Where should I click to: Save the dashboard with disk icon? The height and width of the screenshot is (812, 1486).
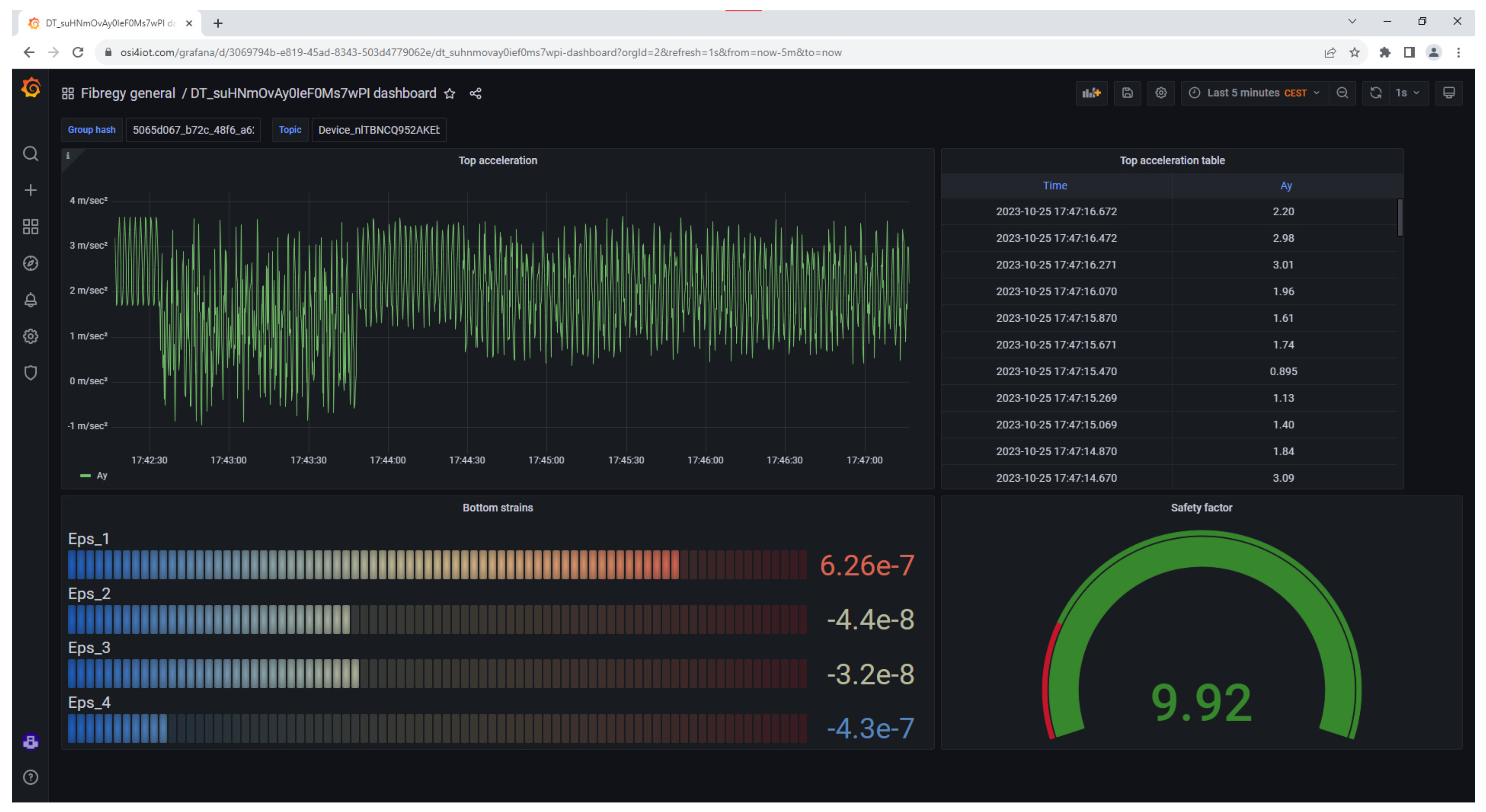click(1127, 93)
